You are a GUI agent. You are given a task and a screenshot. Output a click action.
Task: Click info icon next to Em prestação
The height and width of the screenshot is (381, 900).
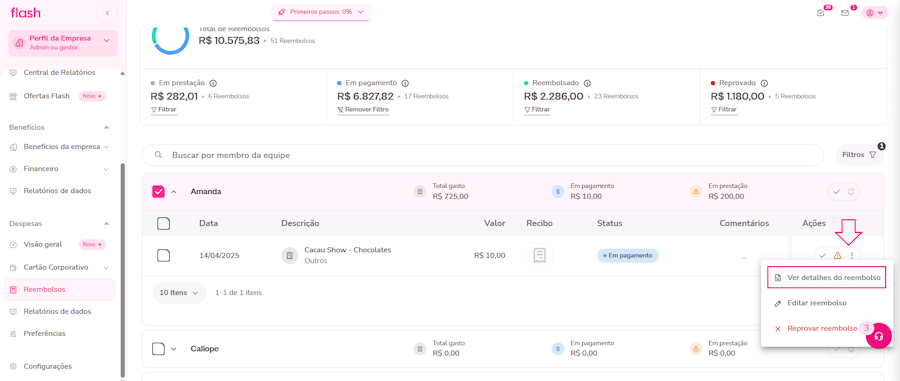214,83
